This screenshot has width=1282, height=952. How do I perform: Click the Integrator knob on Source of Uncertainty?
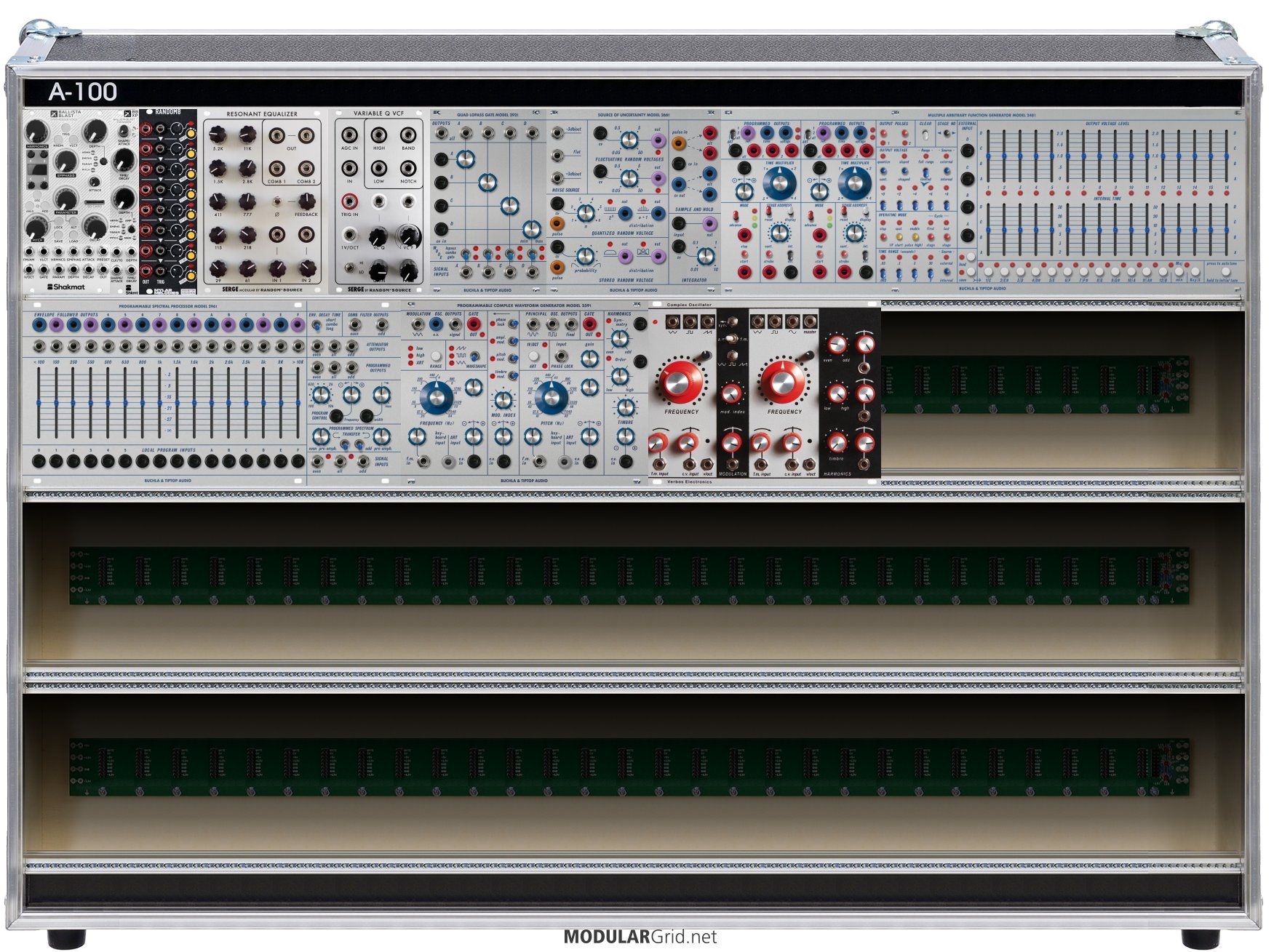click(x=705, y=256)
